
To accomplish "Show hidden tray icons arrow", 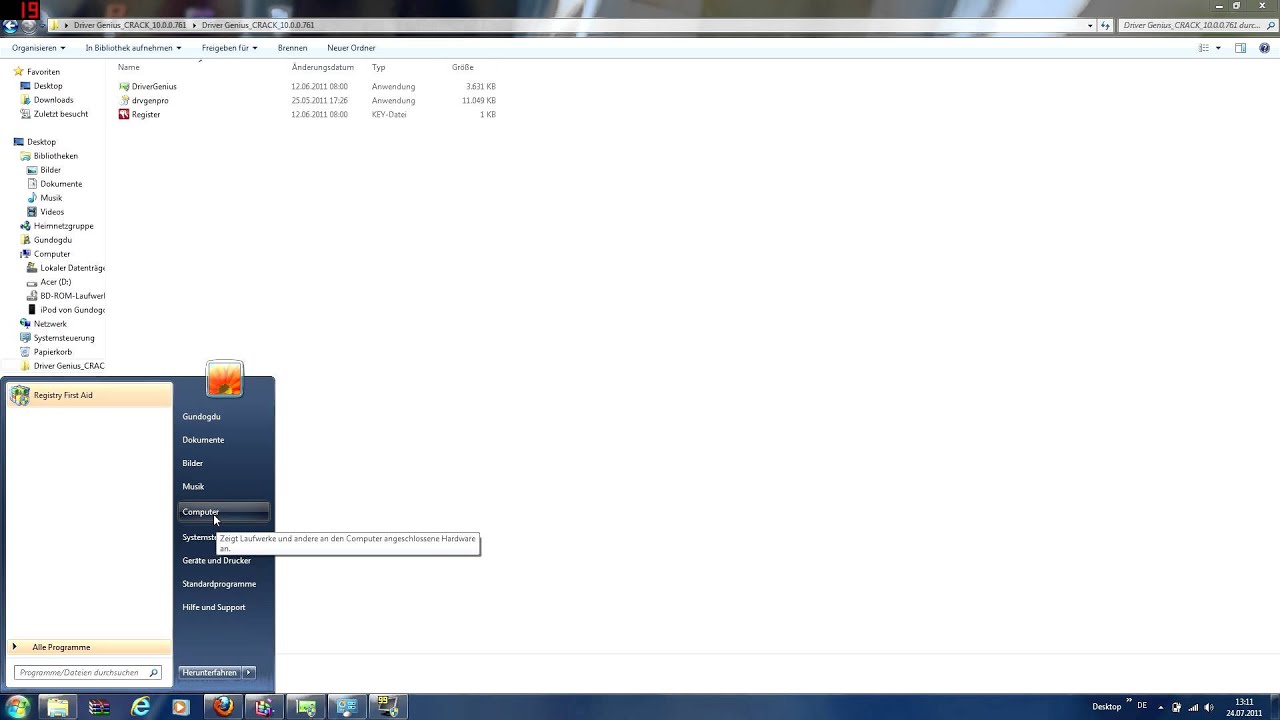I will pyautogui.click(x=1159, y=707).
